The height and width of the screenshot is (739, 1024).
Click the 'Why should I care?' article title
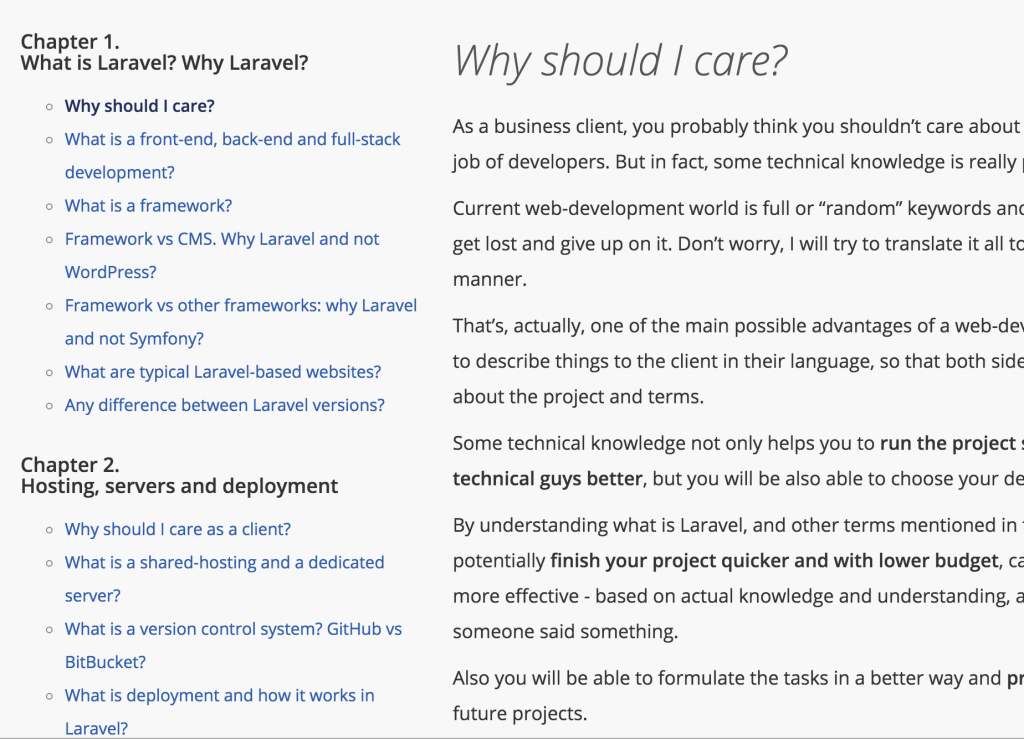pyautogui.click(x=620, y=61)
